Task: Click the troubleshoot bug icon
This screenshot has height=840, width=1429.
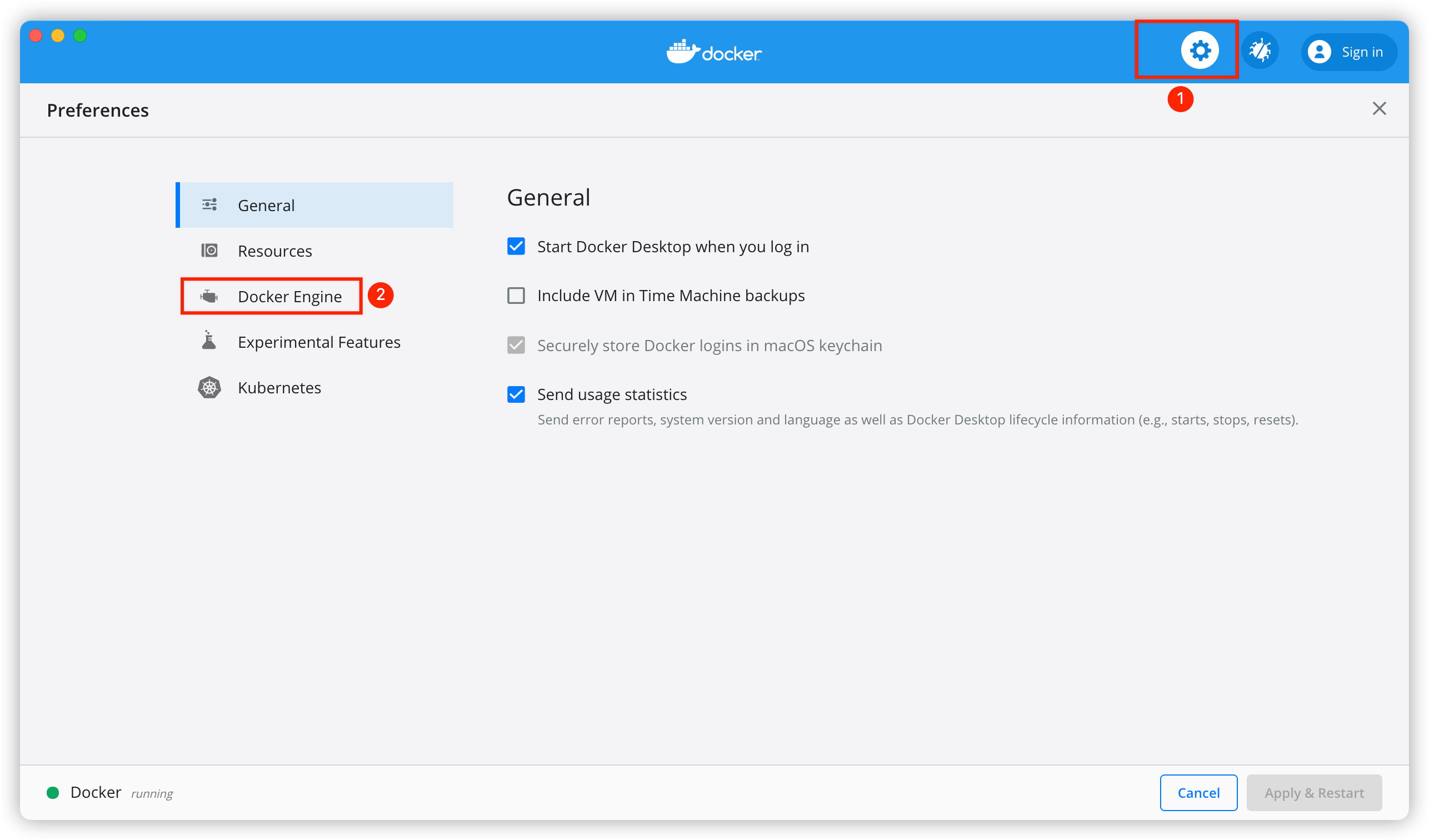Action: click(1260, 51)
